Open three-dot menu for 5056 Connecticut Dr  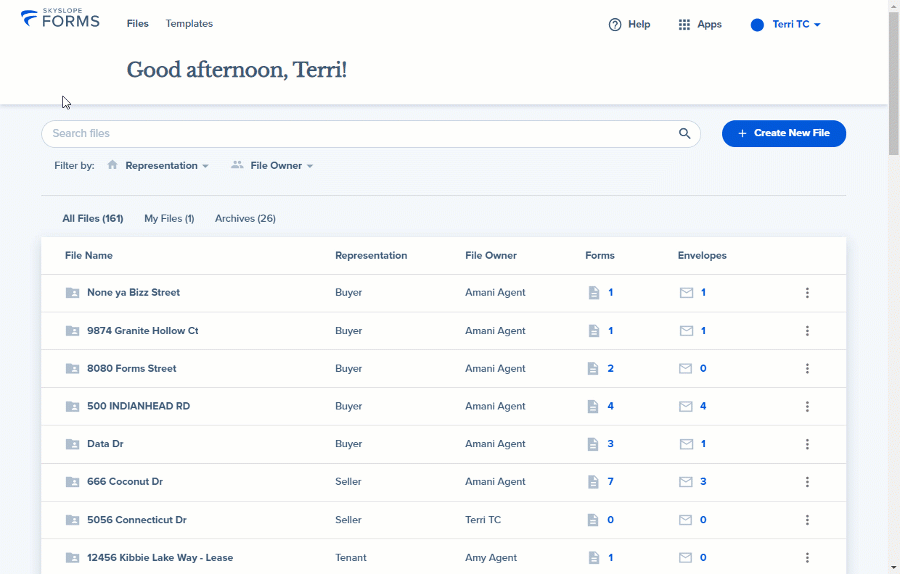(807, 519)
